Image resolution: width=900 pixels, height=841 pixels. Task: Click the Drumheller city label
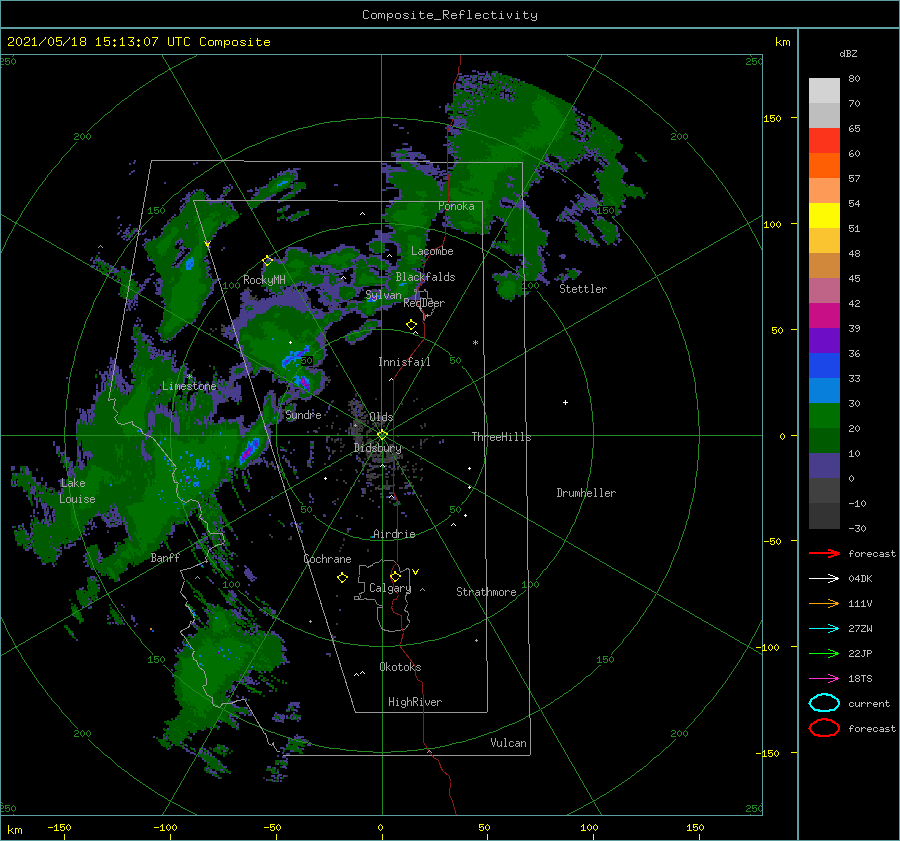tap(586, 493)
